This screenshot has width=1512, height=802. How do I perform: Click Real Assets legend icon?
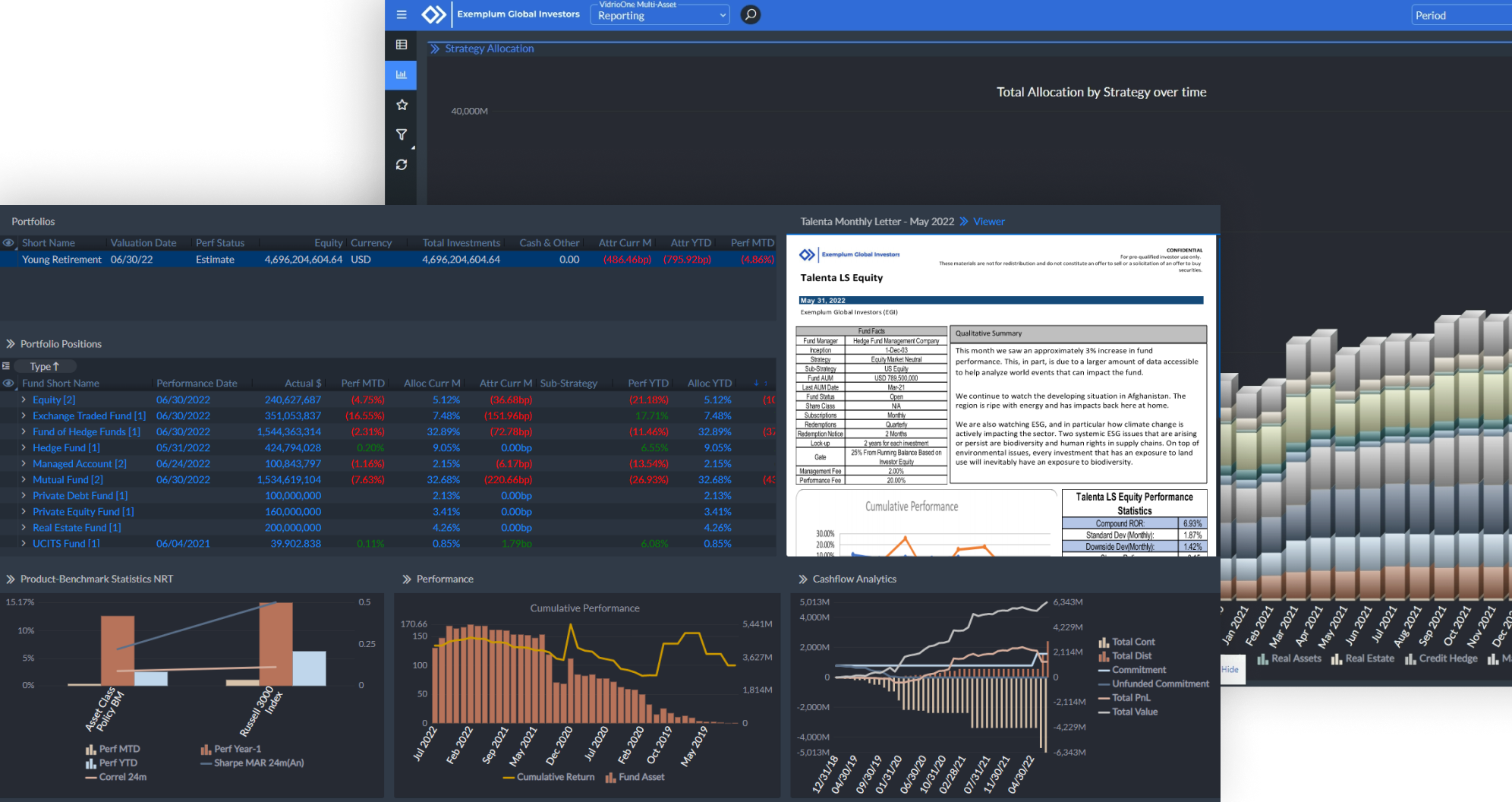pyautogui.click(x=1263, y=658)
